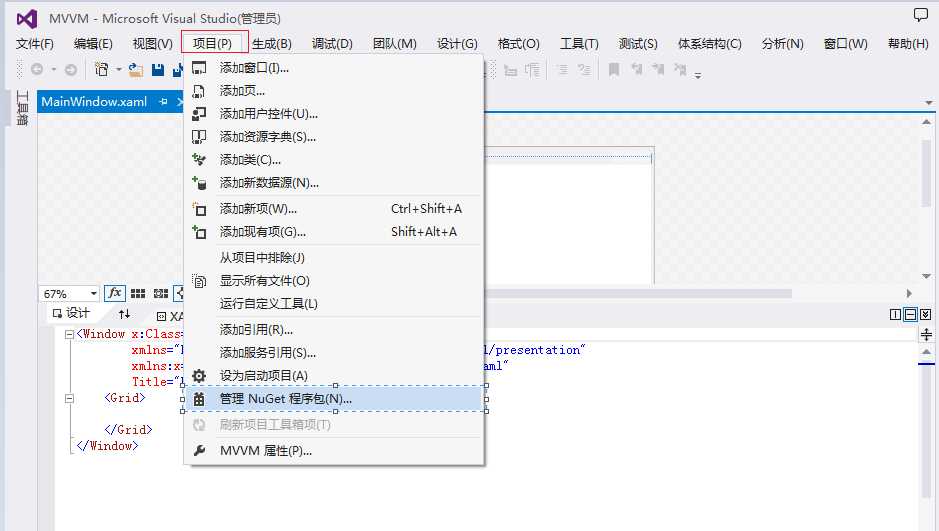Open the New Project button dropdown arrow
Viewport: 939px width, 531px height.
119,70
